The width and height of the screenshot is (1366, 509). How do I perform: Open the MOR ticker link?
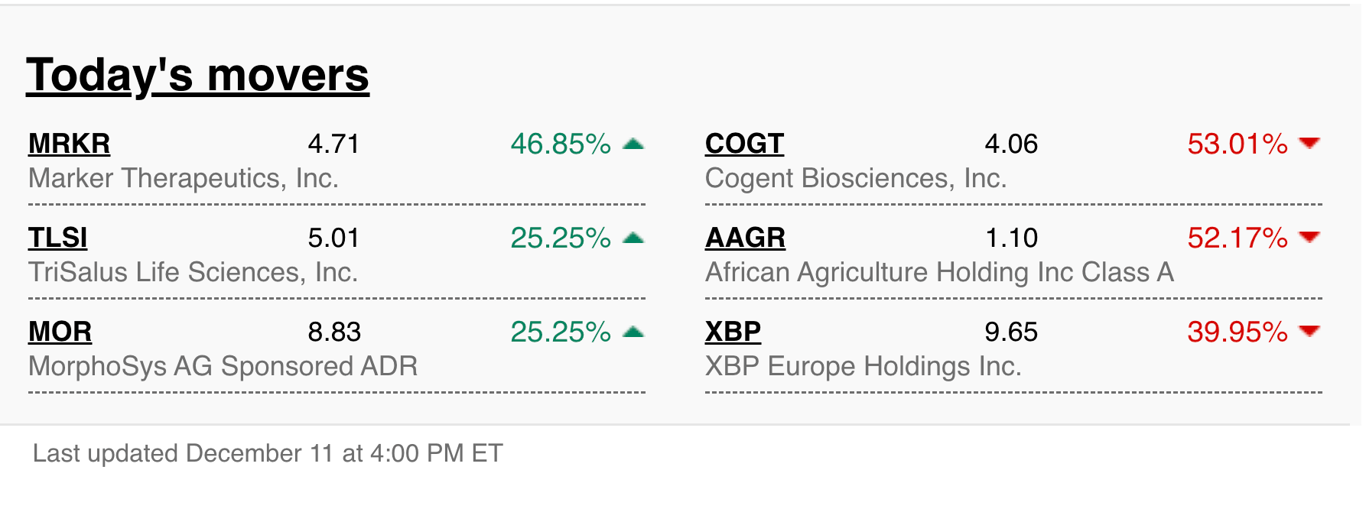60,332
